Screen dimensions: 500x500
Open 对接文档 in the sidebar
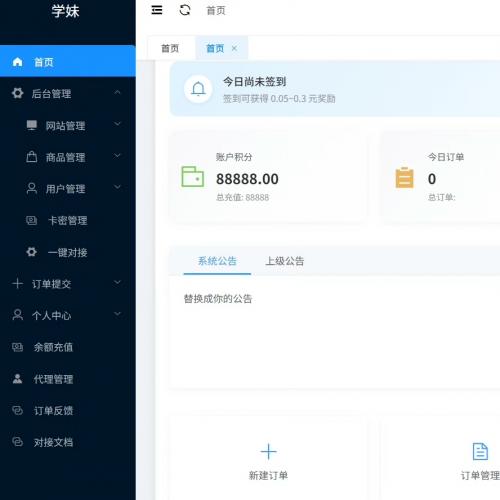(x=68, y=442)
